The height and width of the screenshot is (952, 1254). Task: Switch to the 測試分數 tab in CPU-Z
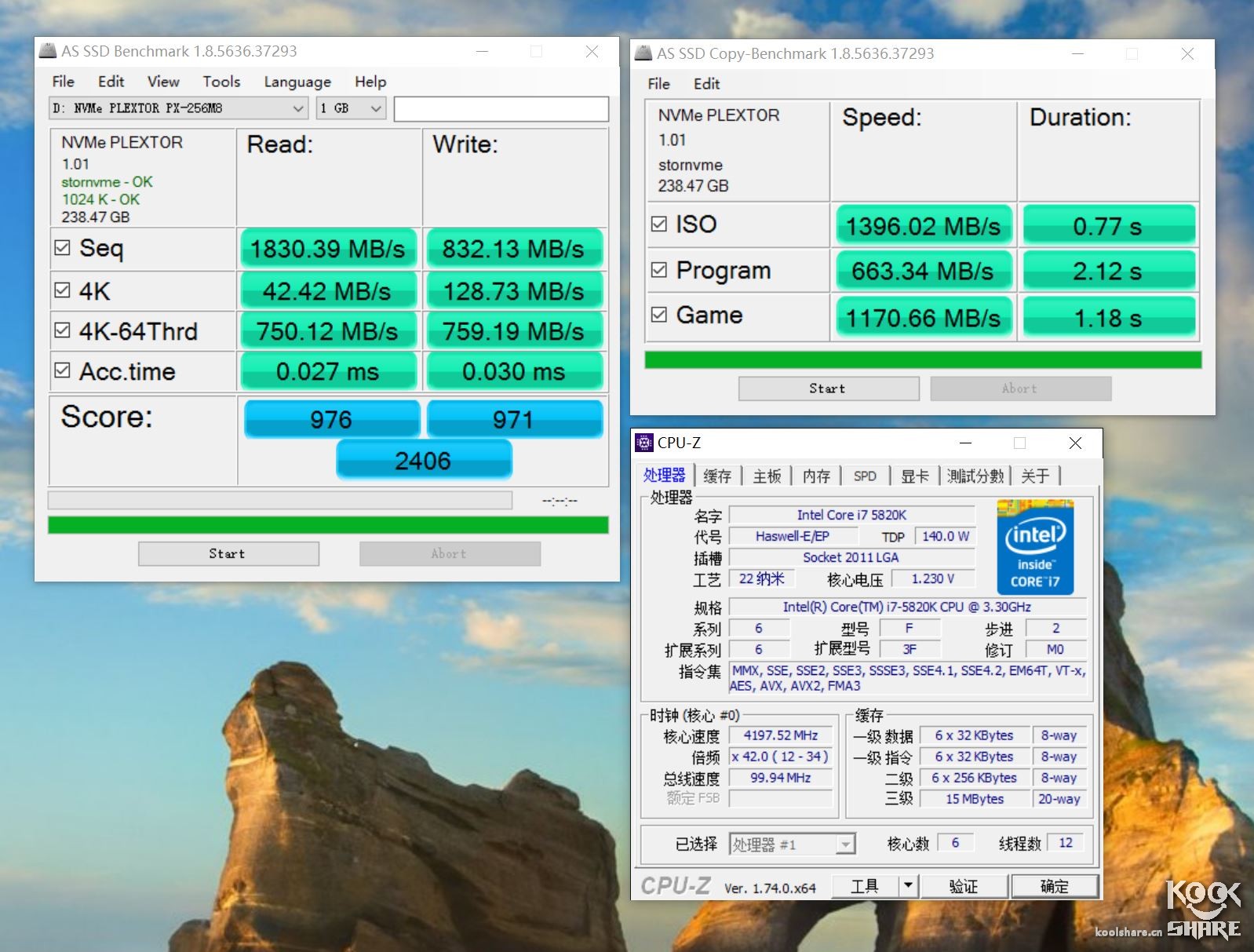(x=975, y=476)
